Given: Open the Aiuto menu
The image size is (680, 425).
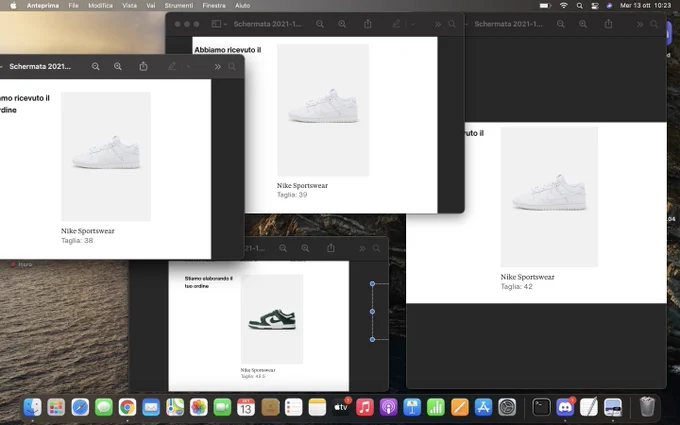Looking at the screenshot, I should click(242, 6).
